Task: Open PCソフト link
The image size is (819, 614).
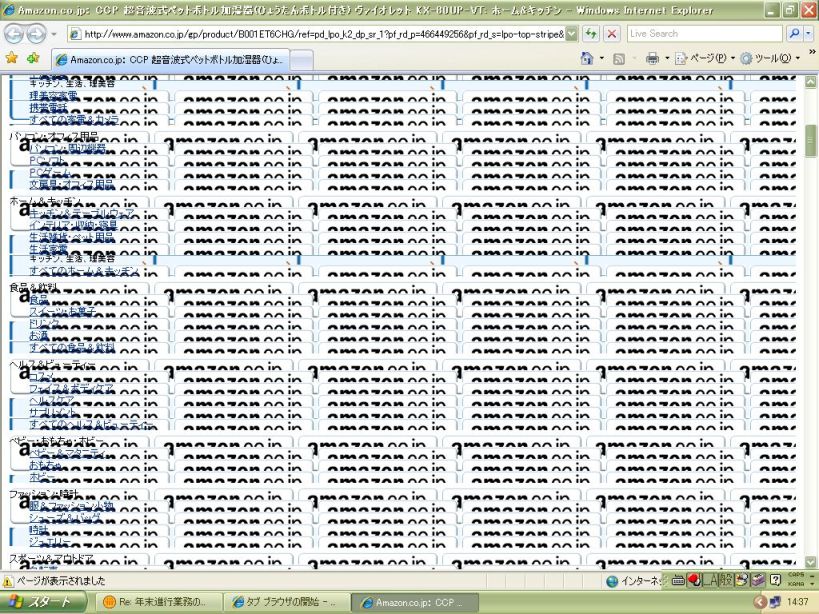Action: tap(47, 160)
